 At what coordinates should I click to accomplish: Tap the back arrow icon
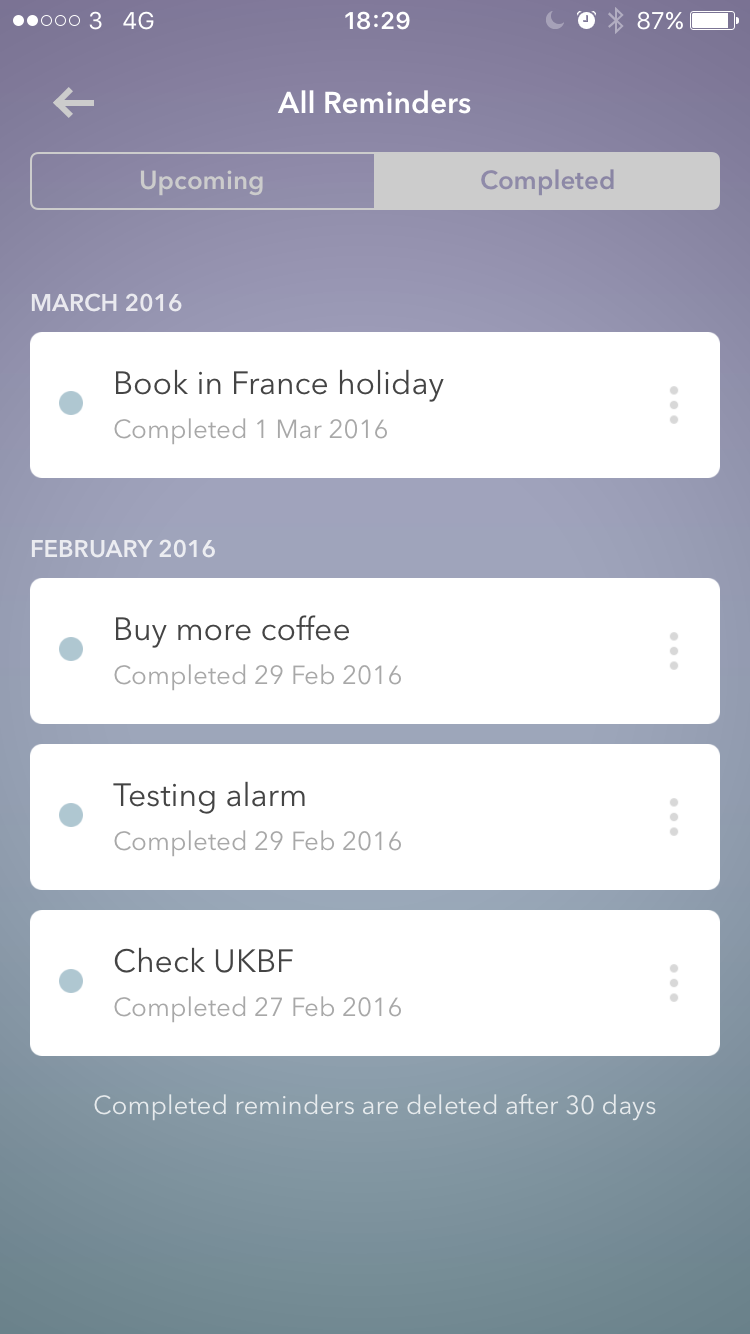[x=74, y=102]
